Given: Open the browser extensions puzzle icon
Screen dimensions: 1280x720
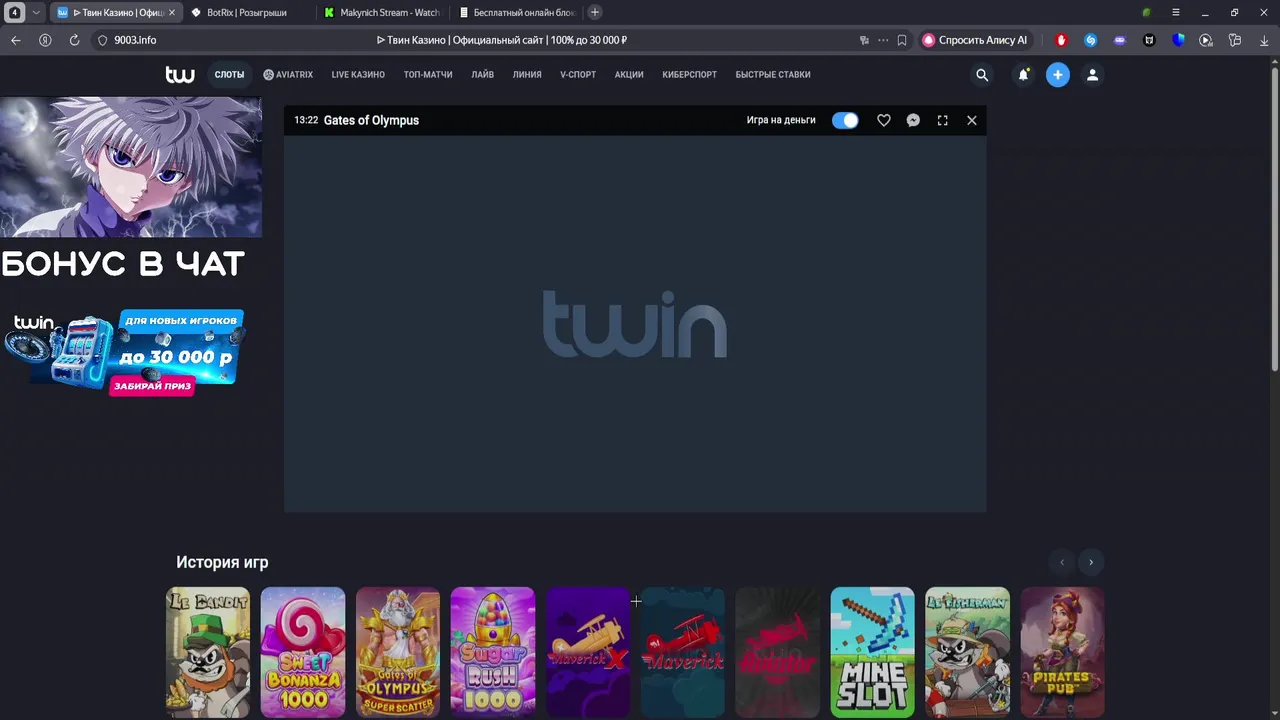Looking at the screenshot, I should pos(1235,40).
